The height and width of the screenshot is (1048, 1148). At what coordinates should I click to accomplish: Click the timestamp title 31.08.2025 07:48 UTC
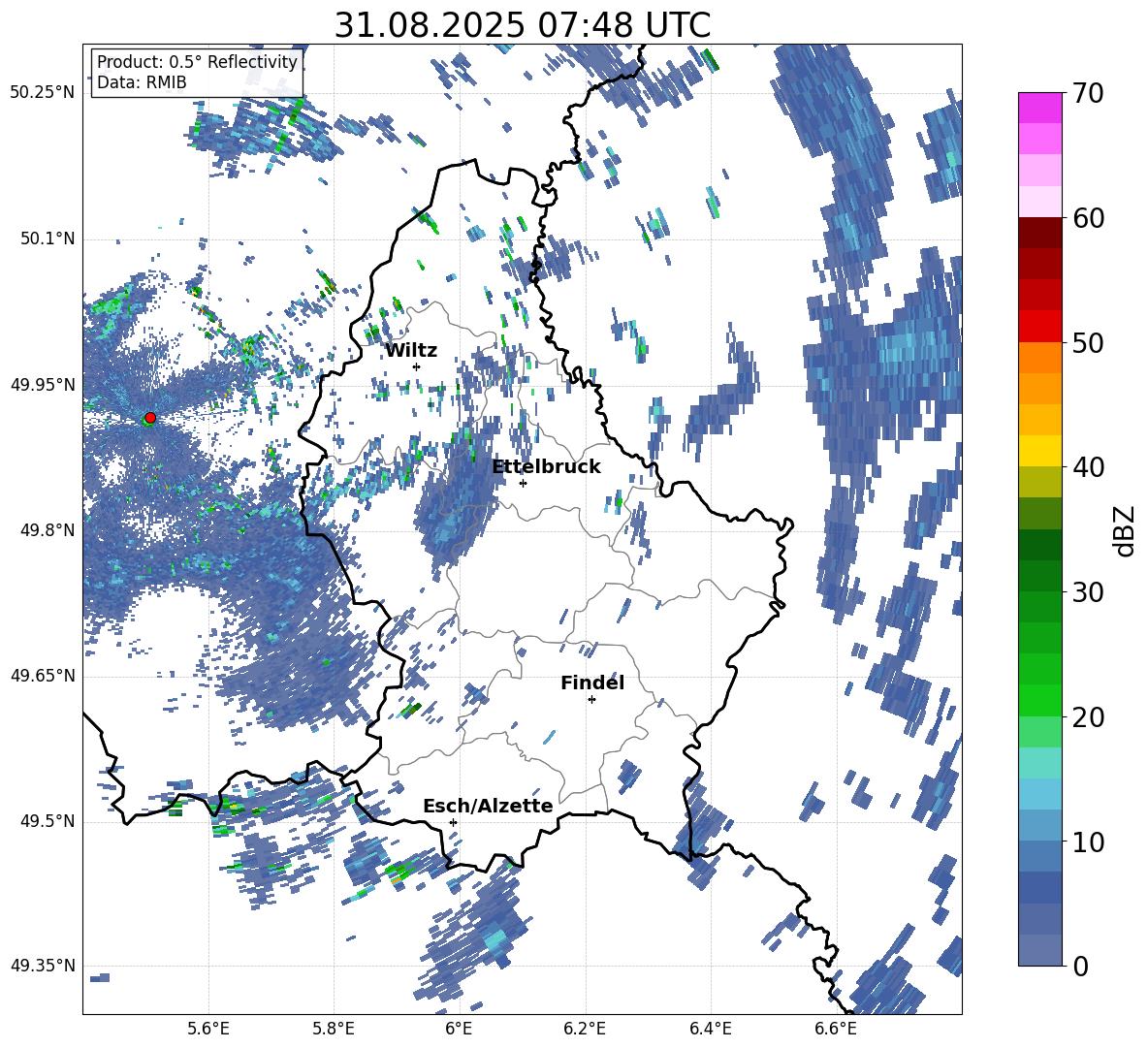(x=523, y=25)
